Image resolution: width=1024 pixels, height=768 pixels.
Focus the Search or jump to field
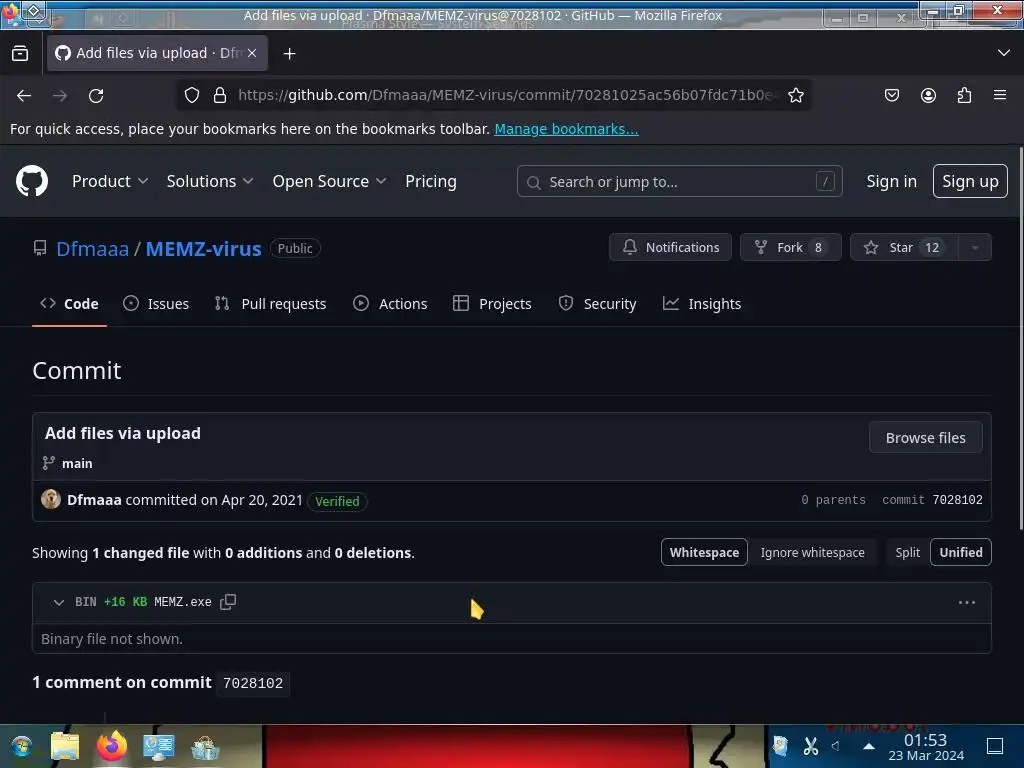coord(679,181)
